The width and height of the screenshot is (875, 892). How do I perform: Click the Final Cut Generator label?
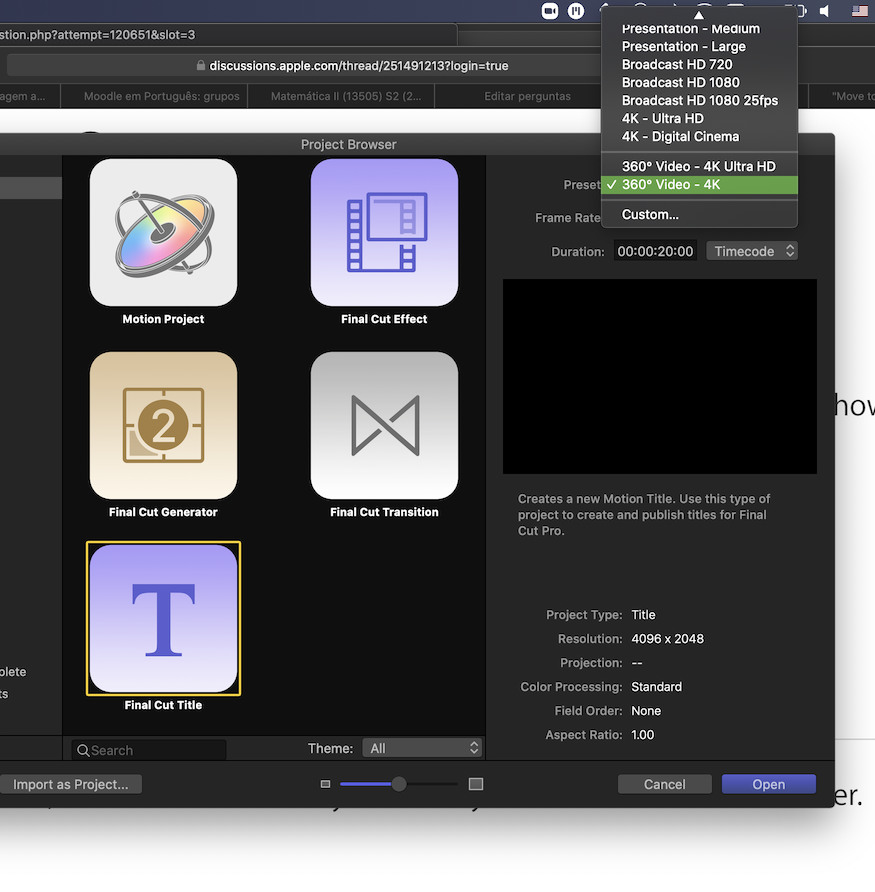(x=163, y=512)
